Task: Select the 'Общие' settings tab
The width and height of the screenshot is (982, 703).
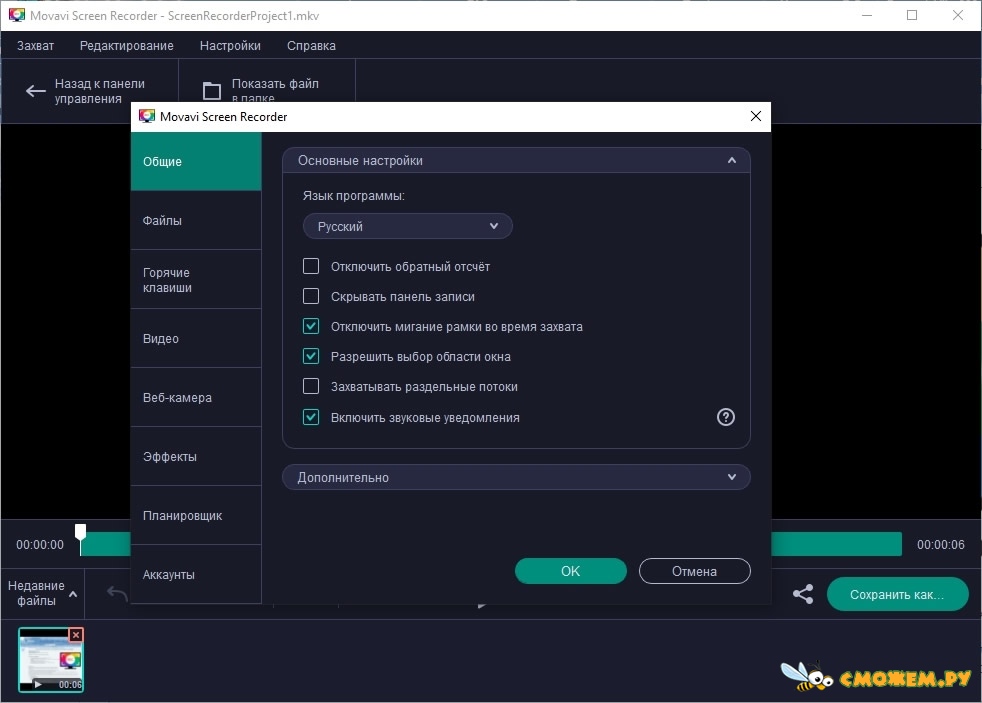Action: (196, 162)
